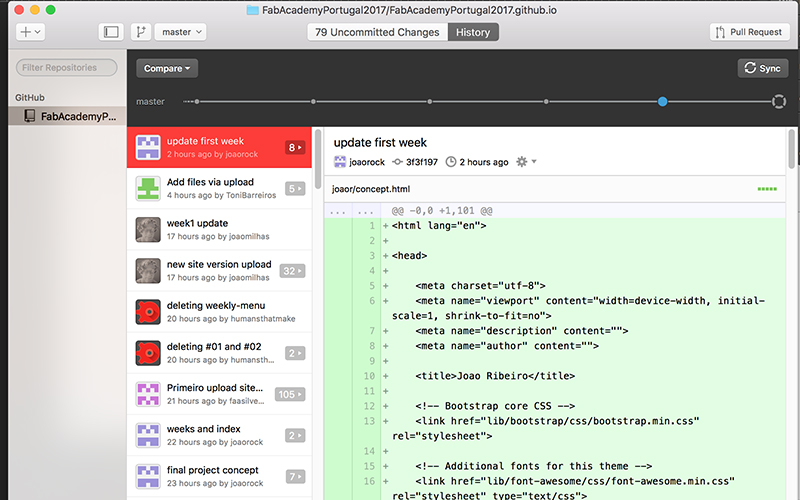Click the fourth commit dot on timeline
The image size is (800, 500).
pos(546,102)
